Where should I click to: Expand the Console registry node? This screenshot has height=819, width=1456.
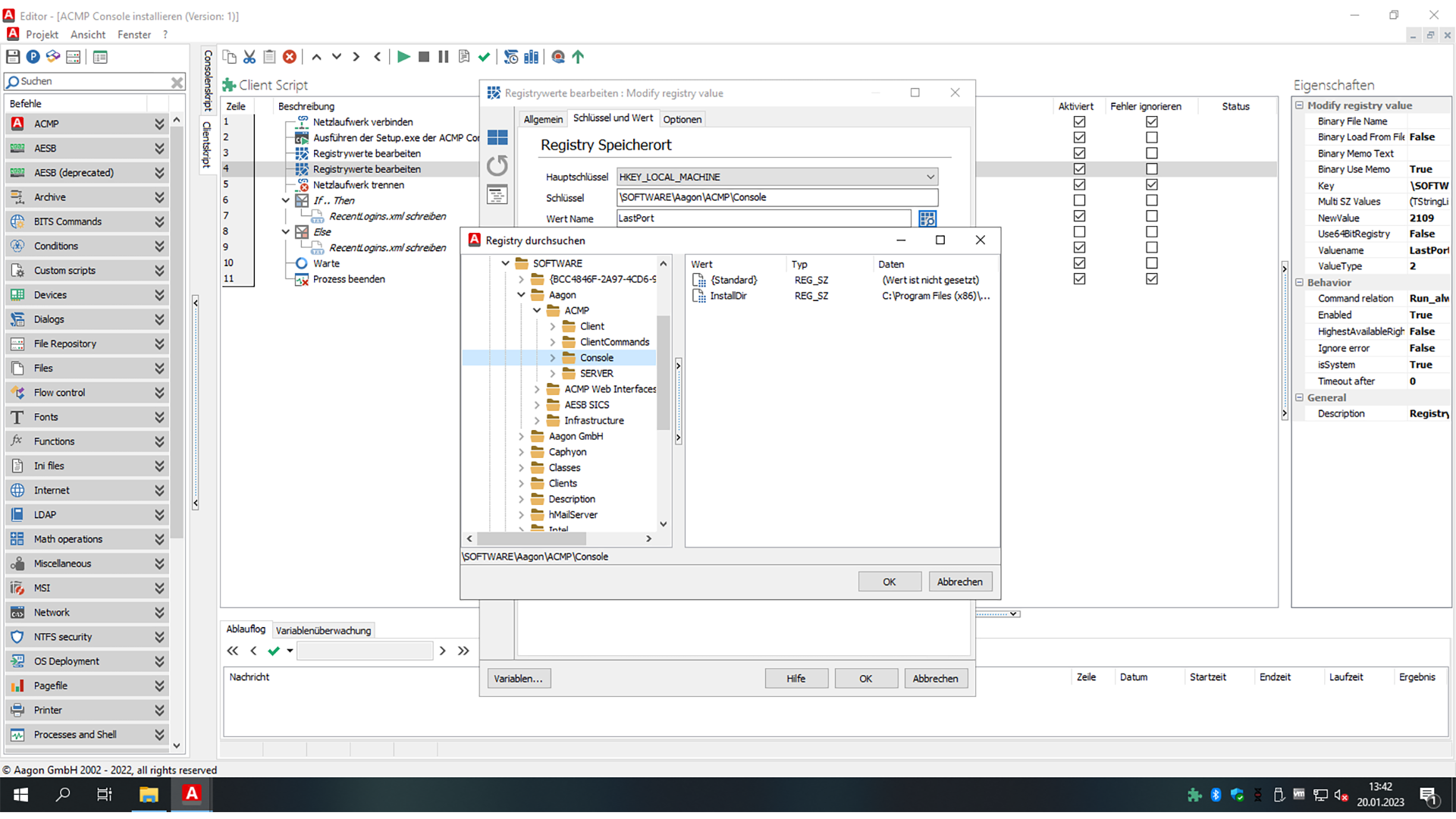tap(552, 358)
